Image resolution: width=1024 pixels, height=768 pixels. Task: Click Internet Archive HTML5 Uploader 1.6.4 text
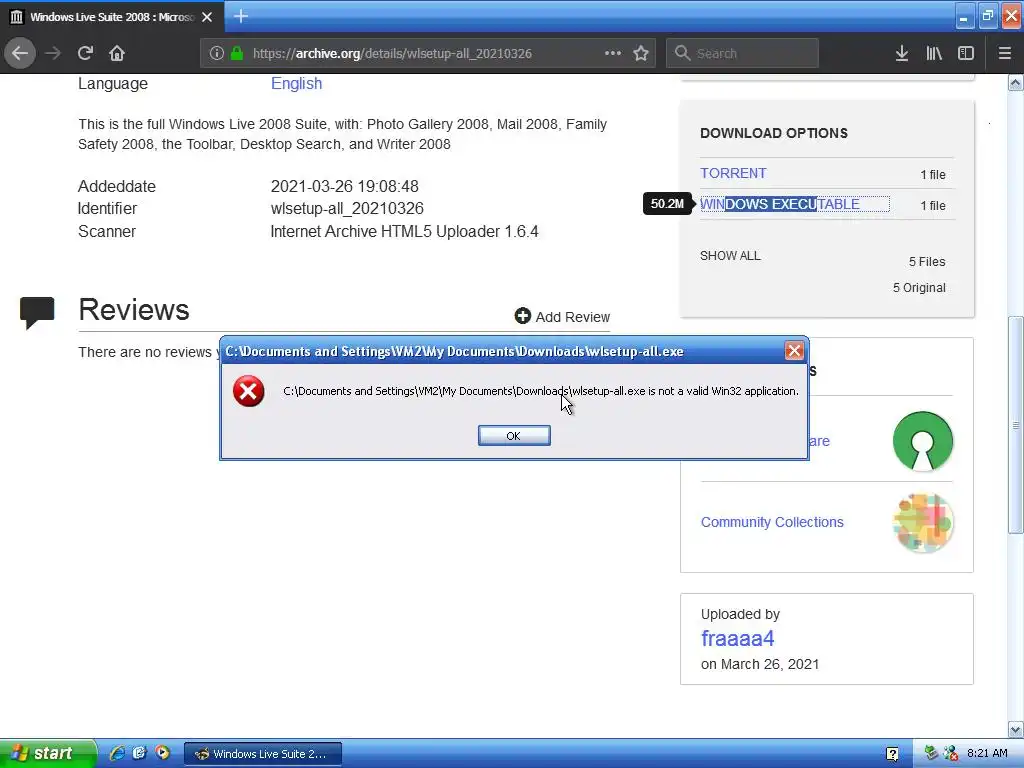(404, 231)
